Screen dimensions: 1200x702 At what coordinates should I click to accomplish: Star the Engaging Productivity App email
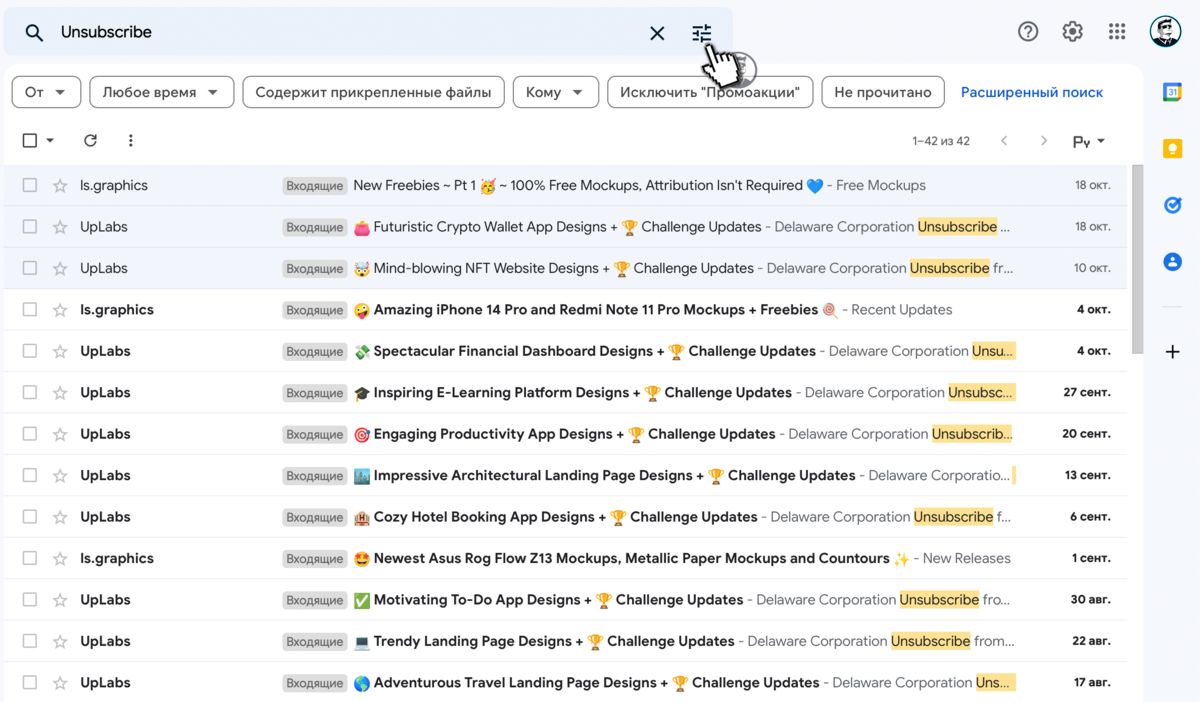(x=60, y=435)
